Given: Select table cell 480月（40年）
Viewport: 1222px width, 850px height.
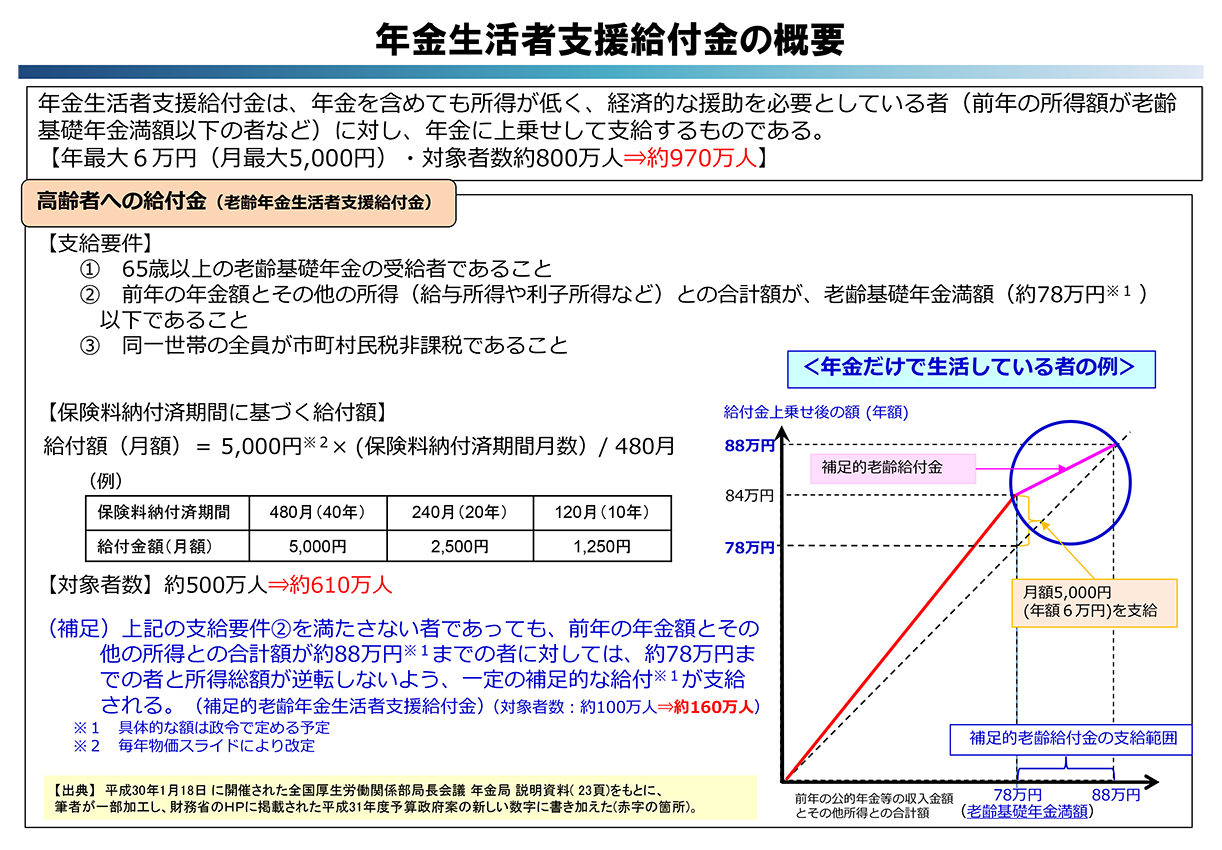Looking at the screenshot, I should tap(316, 513).
